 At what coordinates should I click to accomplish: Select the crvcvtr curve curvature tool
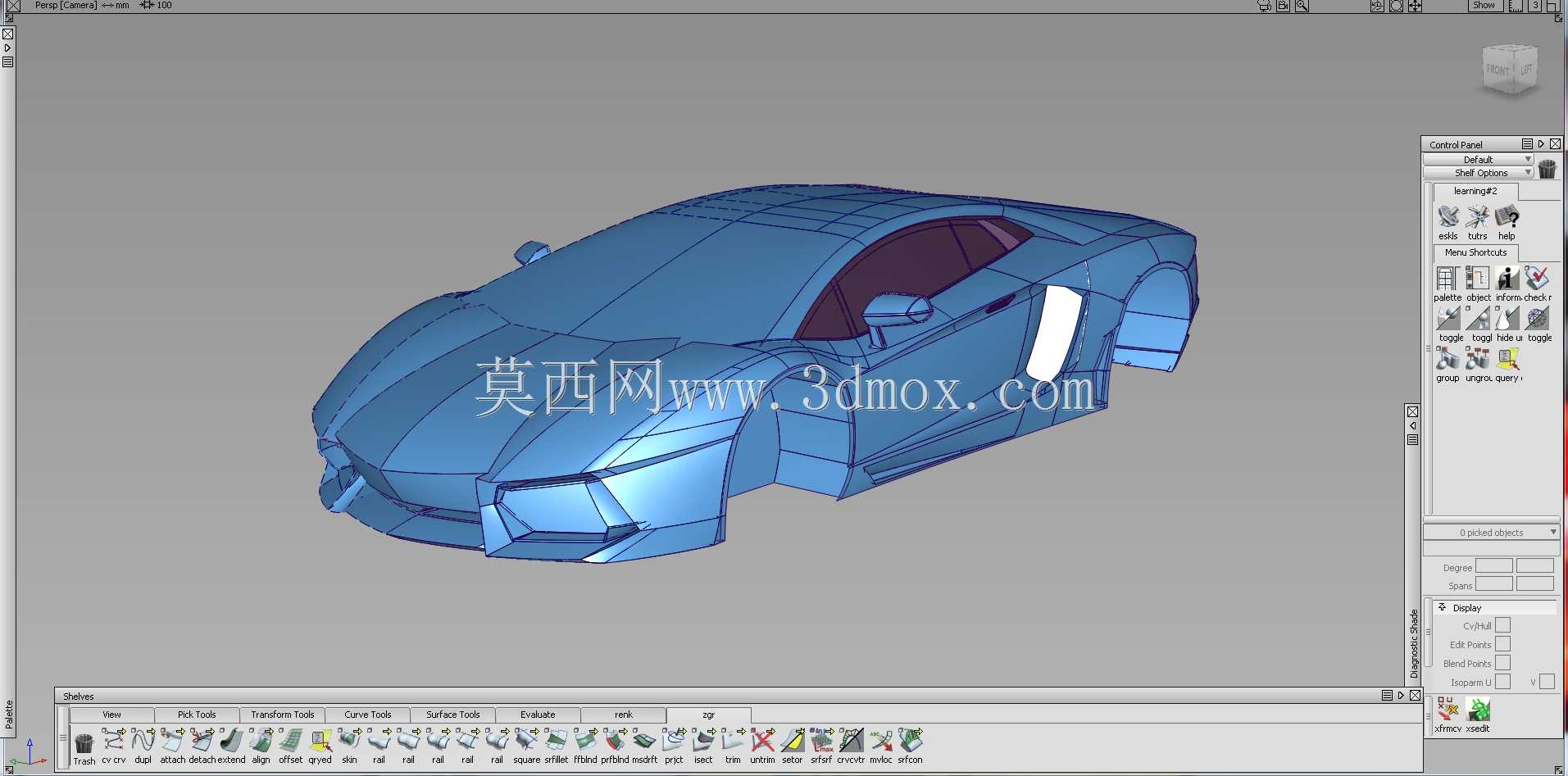coord(851,740)
